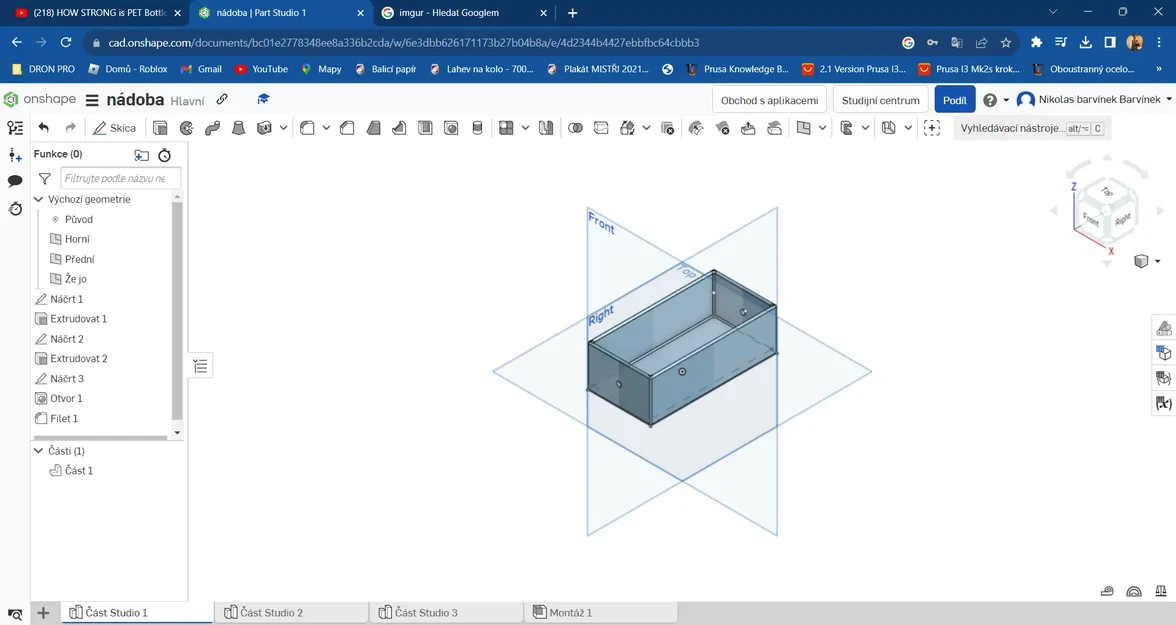Open the Help menu dropdown arrow
This screenshot has height=625, width=1176.
[1006, 100]
